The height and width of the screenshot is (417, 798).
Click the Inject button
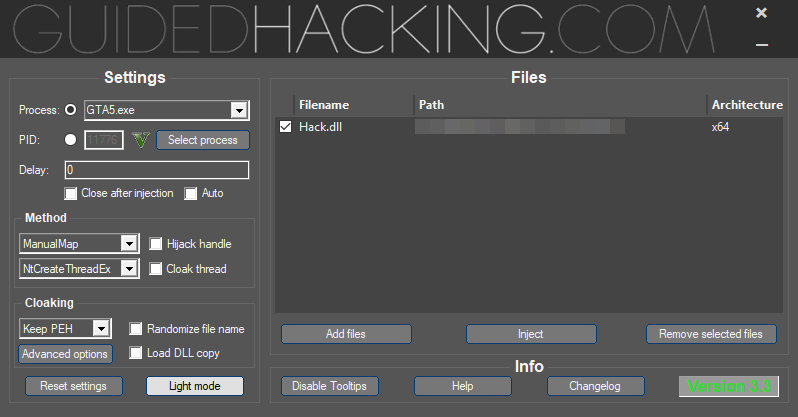coord(531,334)
